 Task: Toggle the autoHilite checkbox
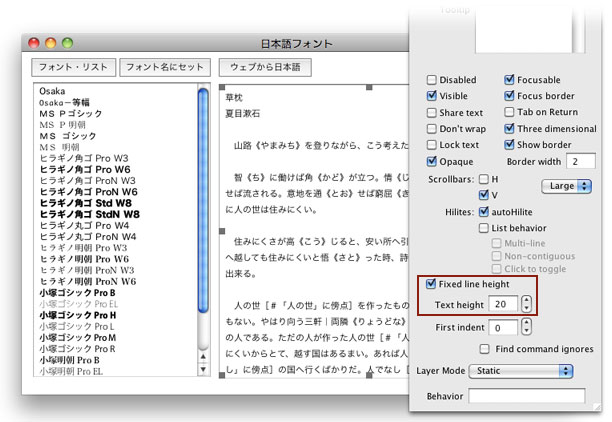[x=484, y=212]
